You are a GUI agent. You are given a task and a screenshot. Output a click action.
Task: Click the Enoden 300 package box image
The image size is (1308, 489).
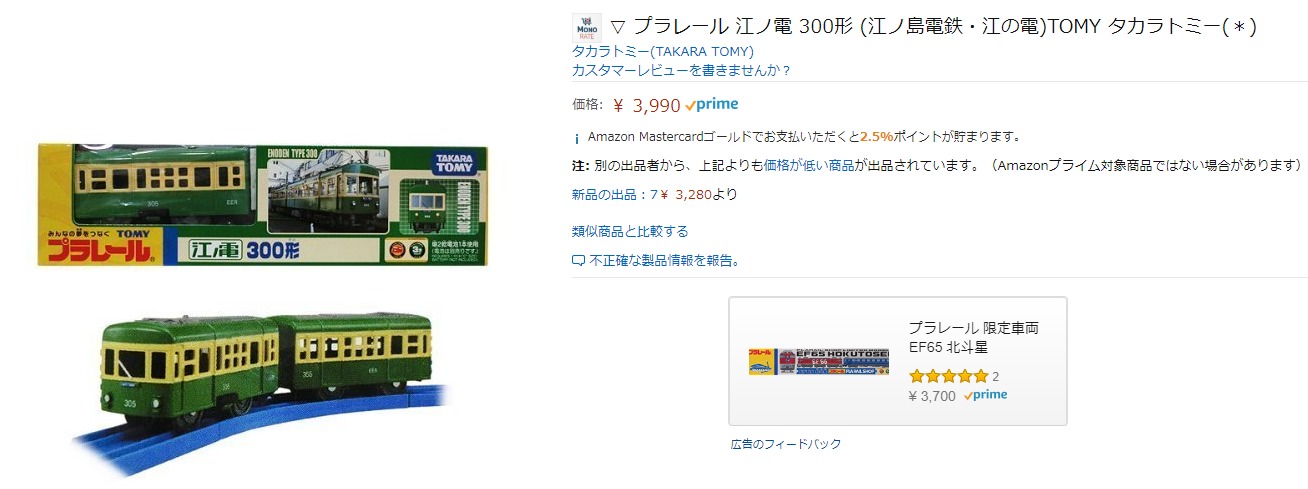coord(264,205)
